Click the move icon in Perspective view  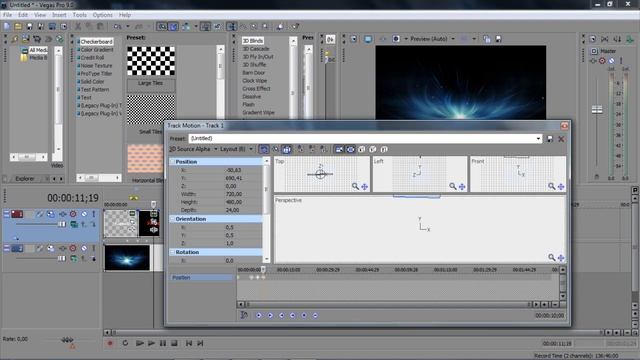561,258
